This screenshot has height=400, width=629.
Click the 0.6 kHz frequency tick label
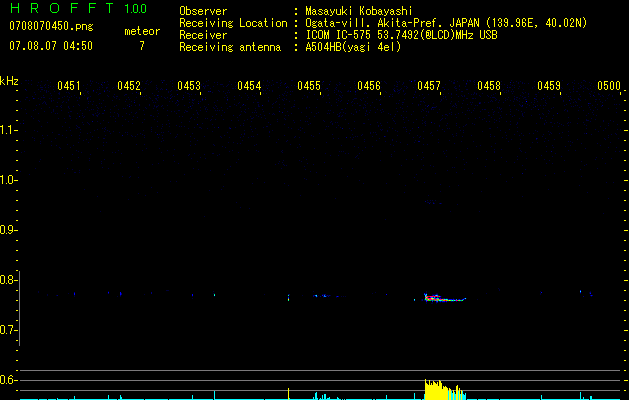[9, 380]
